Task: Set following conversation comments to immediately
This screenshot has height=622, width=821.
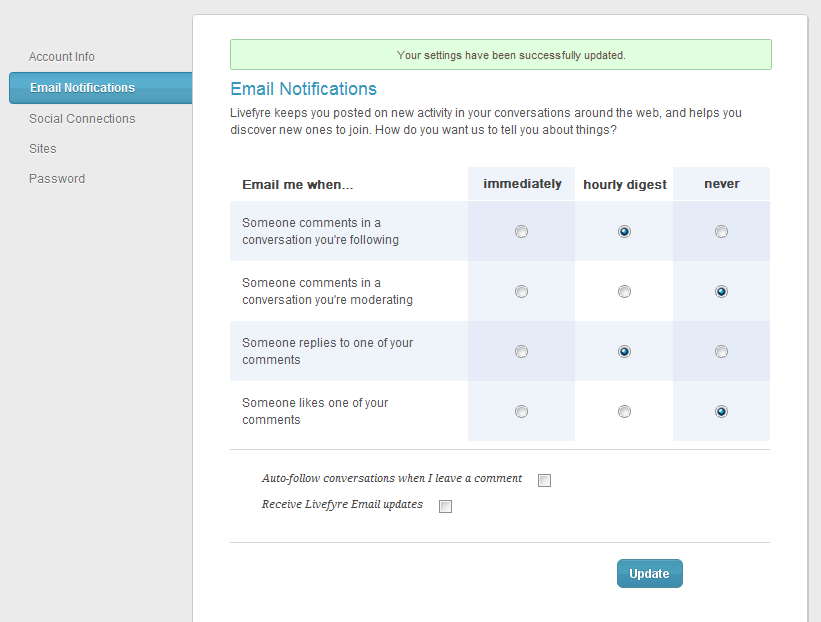Action: click(521, 232)
